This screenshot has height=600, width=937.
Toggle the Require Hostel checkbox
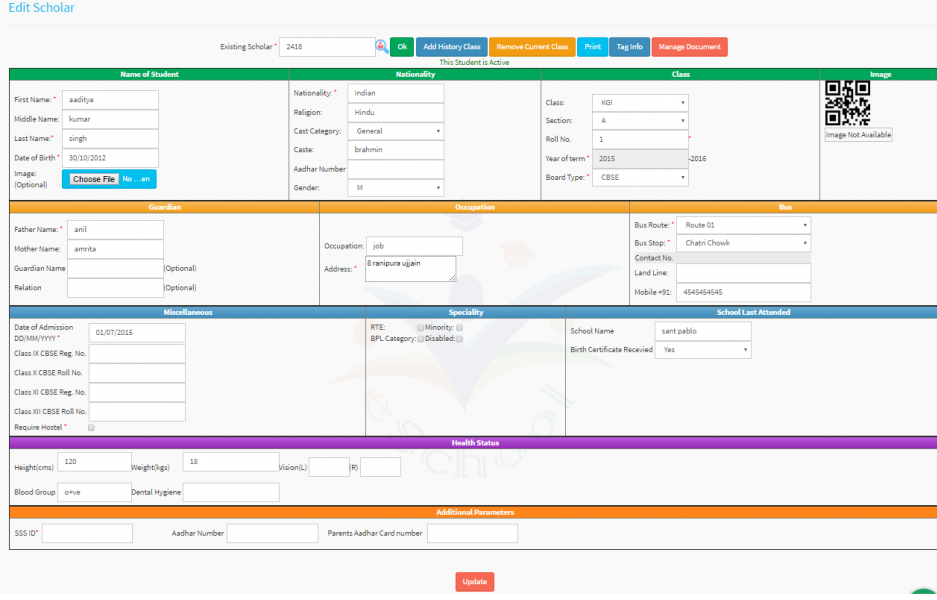(89, 426)
